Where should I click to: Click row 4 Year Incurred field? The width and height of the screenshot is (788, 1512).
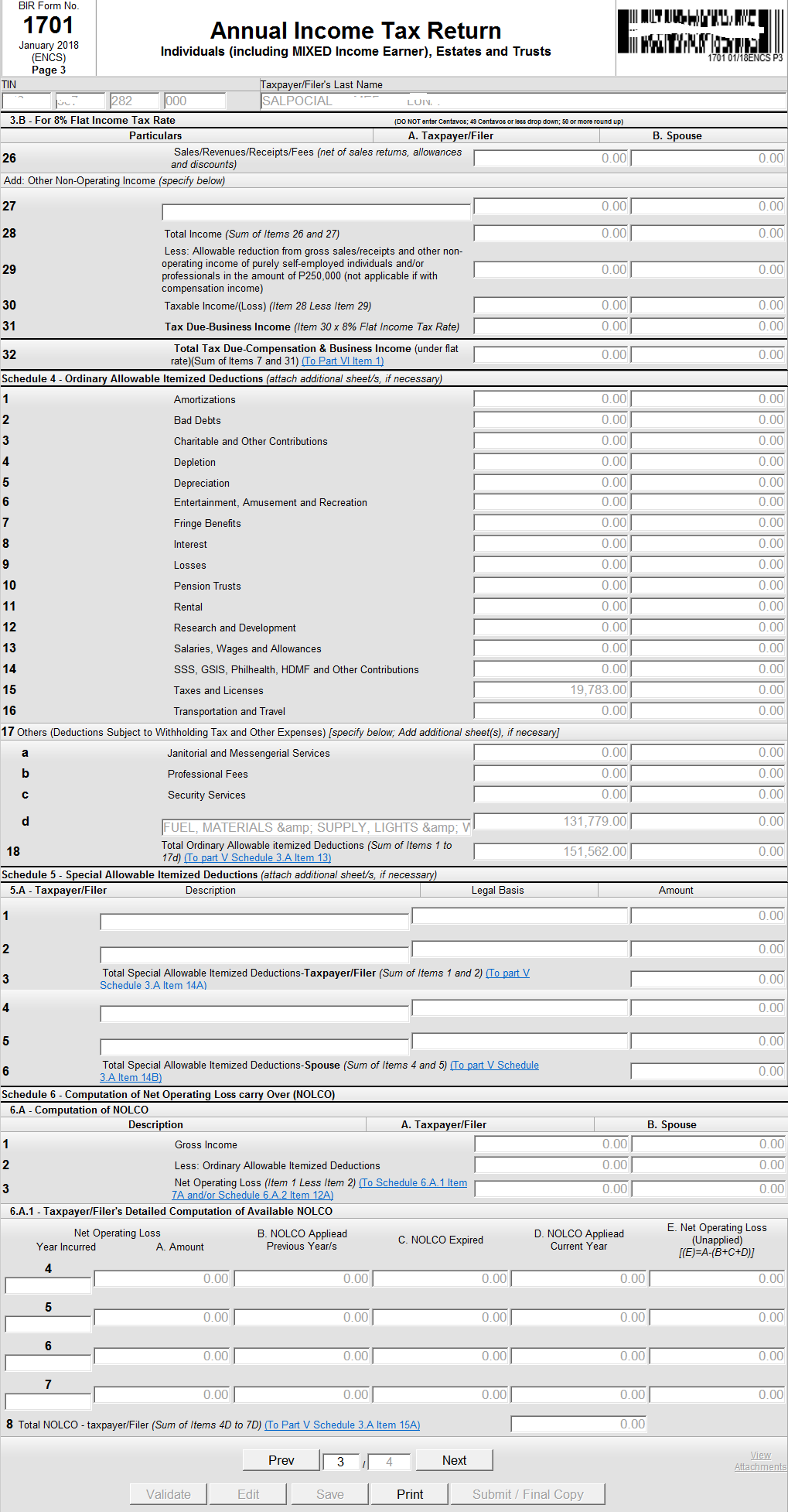(x=48, y=1286)
